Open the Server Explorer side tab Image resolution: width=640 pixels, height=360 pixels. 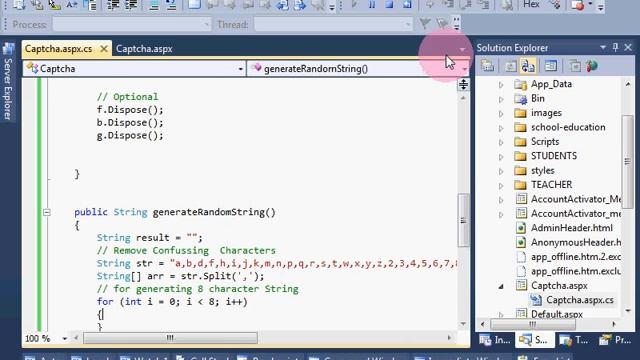click(8, 82)
